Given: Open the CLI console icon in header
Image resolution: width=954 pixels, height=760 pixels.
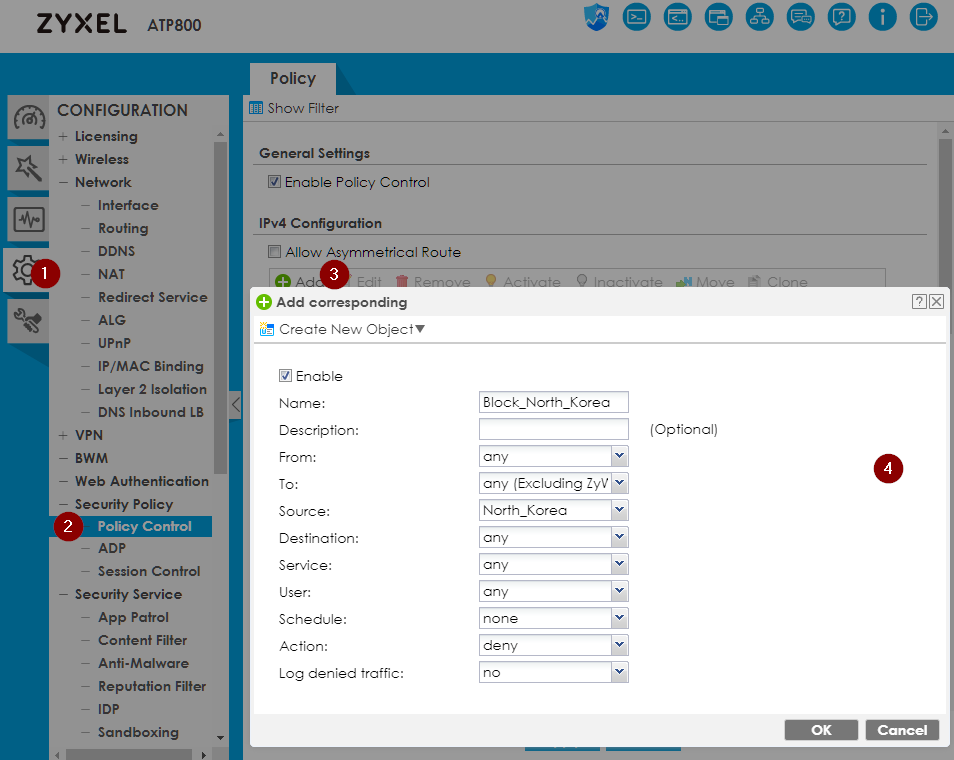Looking at the screenshot, I should point(637,17).
